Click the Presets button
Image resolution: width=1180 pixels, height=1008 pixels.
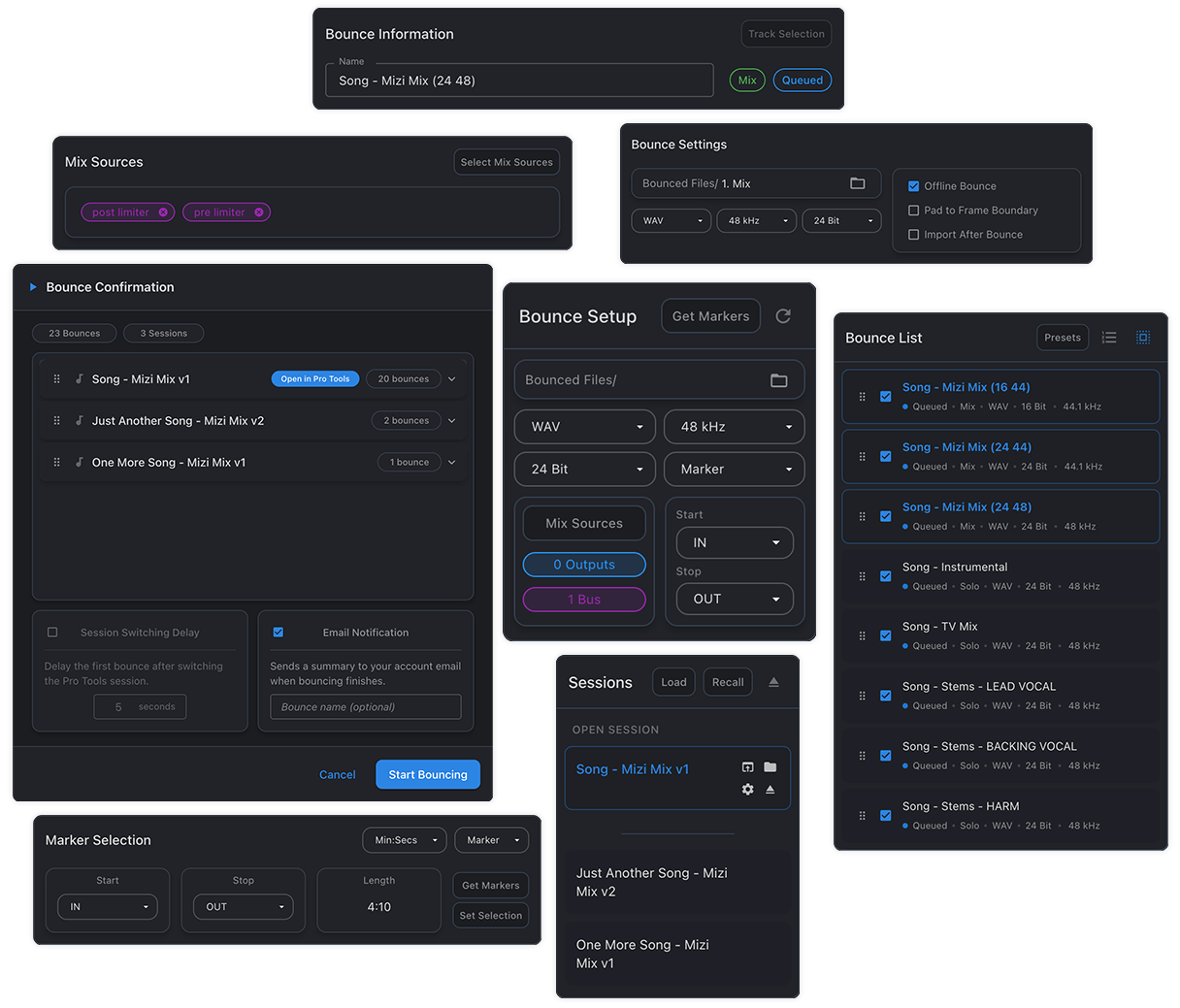(x=1063, y=338)
